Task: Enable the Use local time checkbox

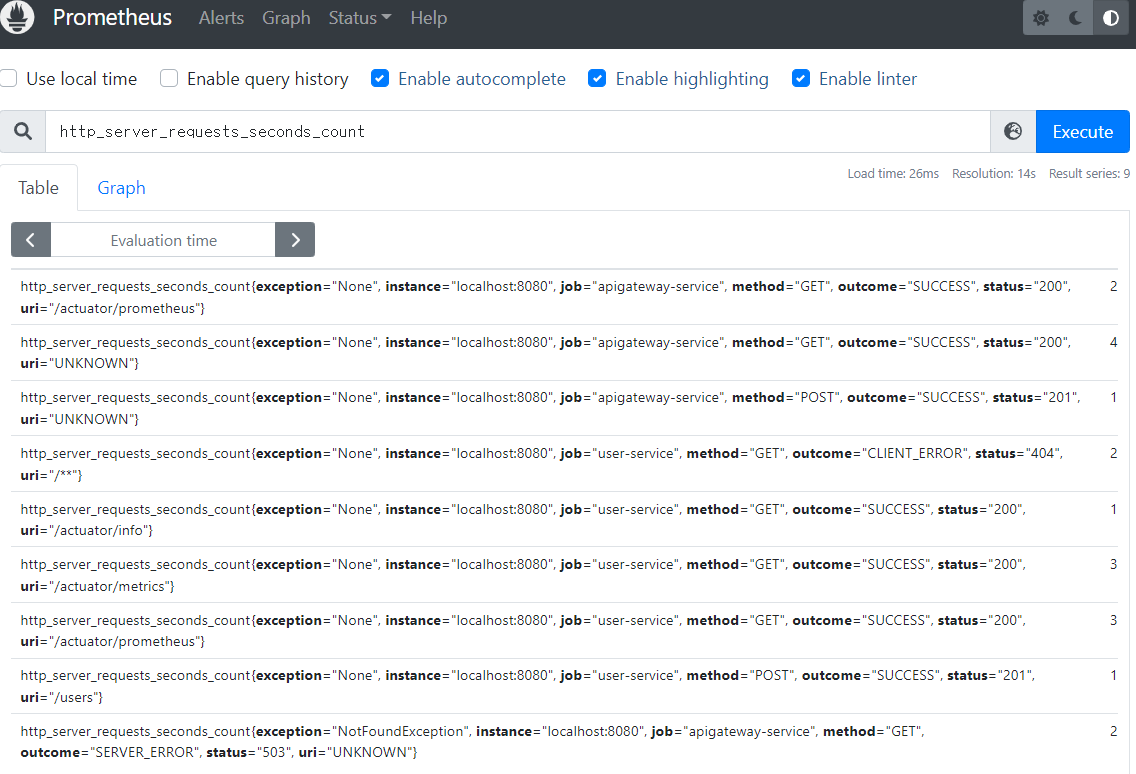Action: [x=9, y=78]
